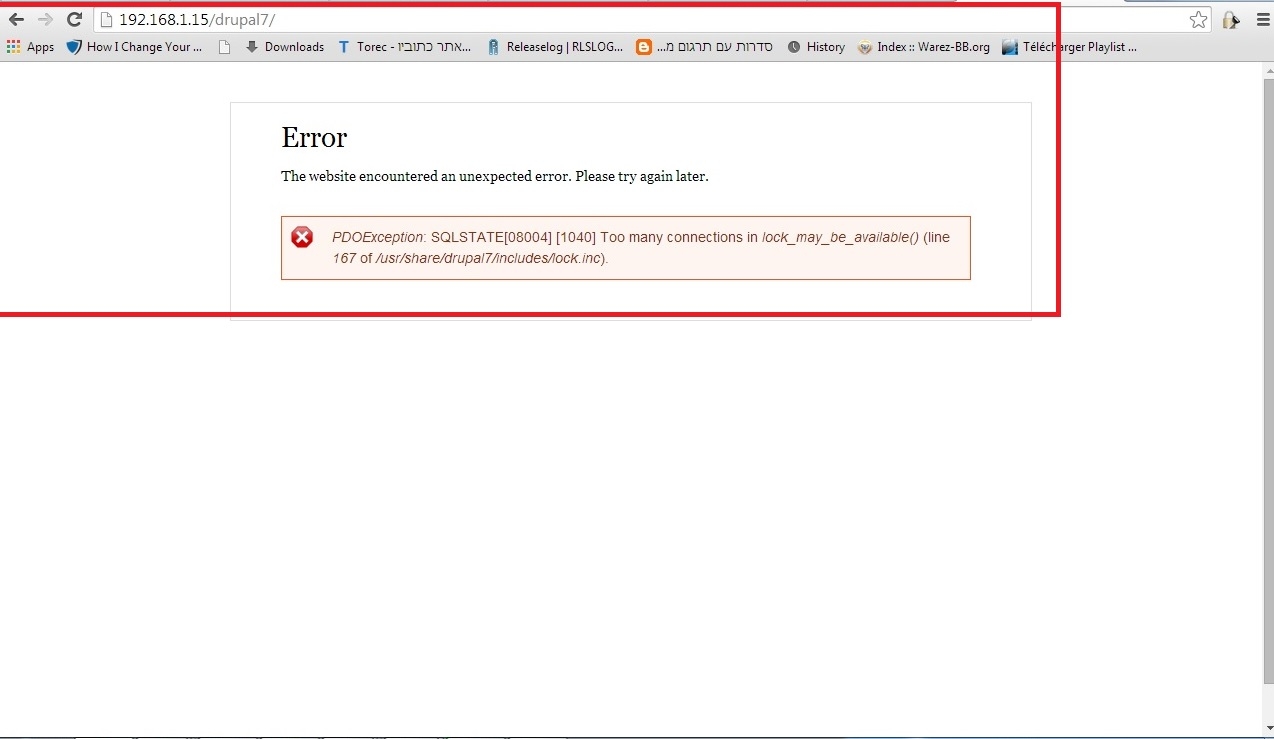
Task: Click the padlock extension icon
Action: coord(1230,20)
